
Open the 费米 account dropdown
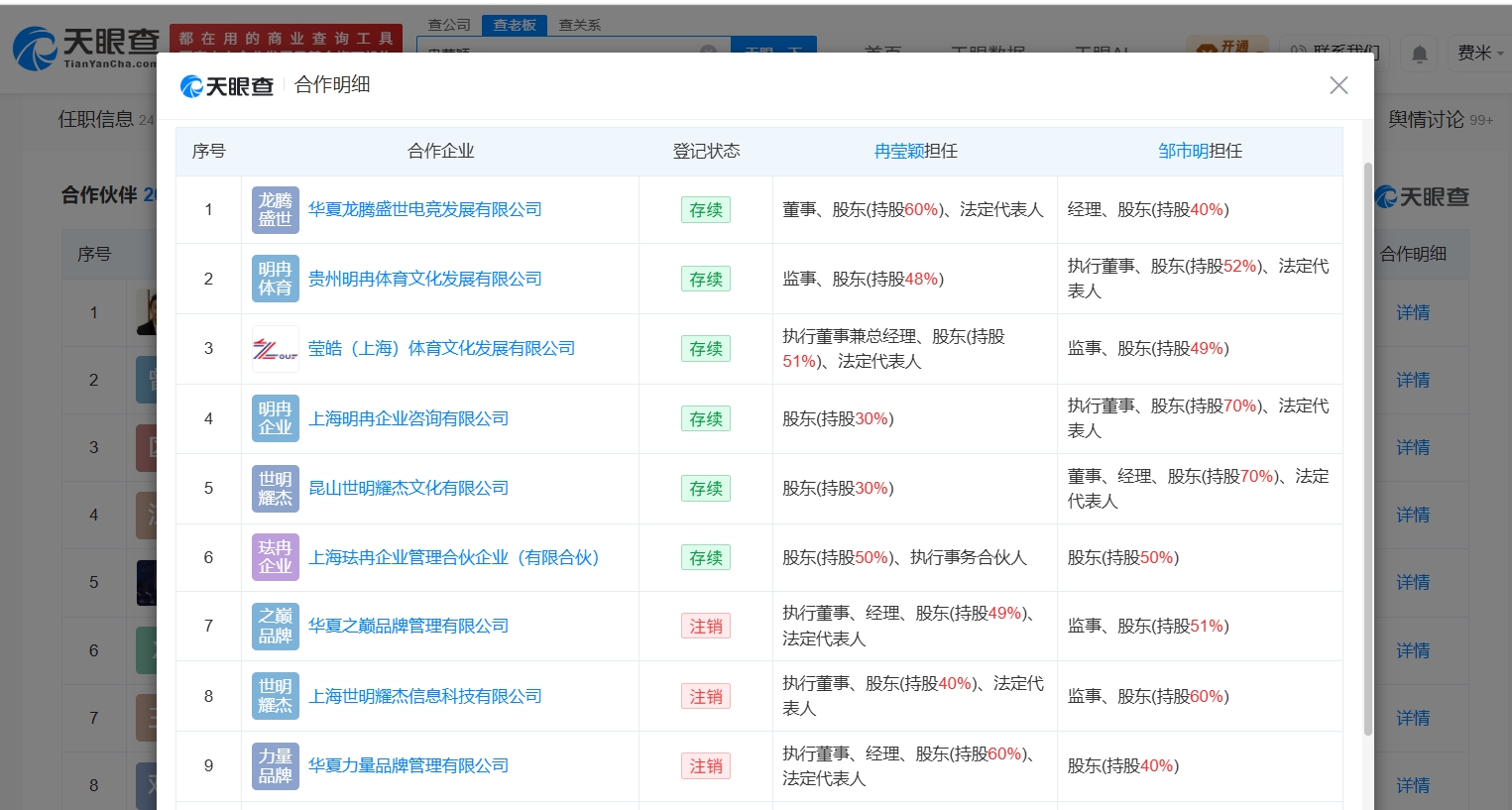click(1479, 53)
